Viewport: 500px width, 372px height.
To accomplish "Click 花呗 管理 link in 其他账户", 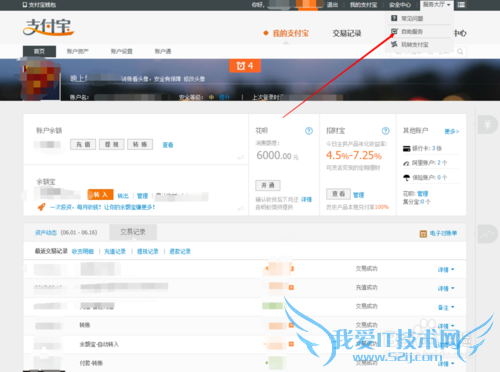I will point(423,194).
